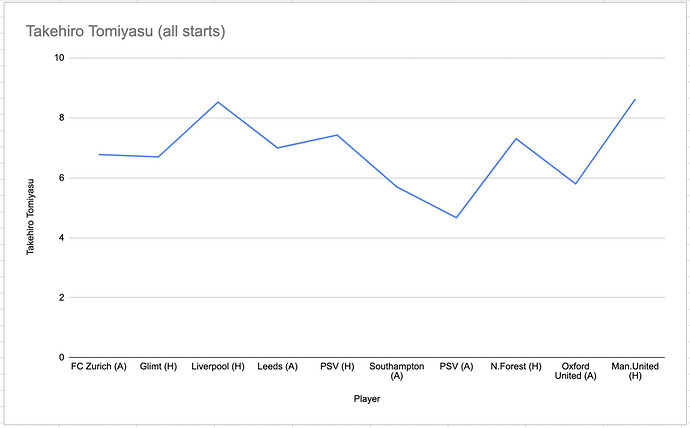Click the '10' value on vertical axis

pos(59,58)
